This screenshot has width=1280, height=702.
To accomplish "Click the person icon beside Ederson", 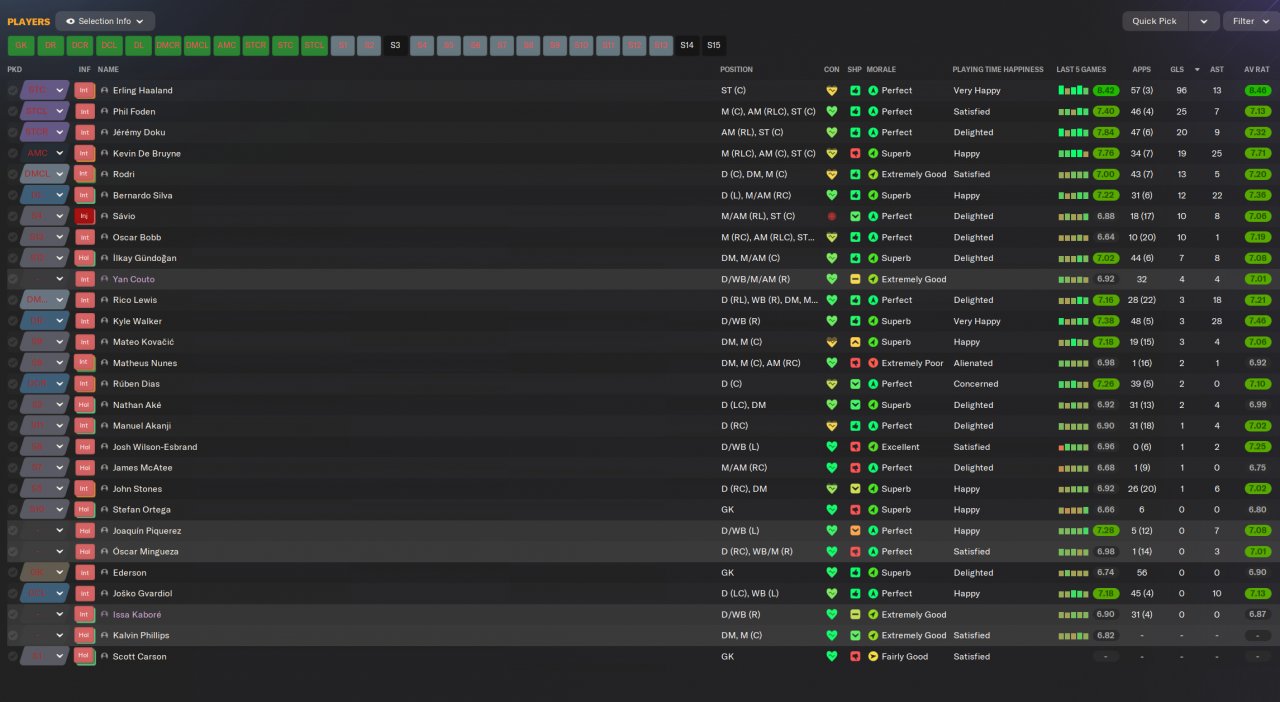I will (104, 573).
